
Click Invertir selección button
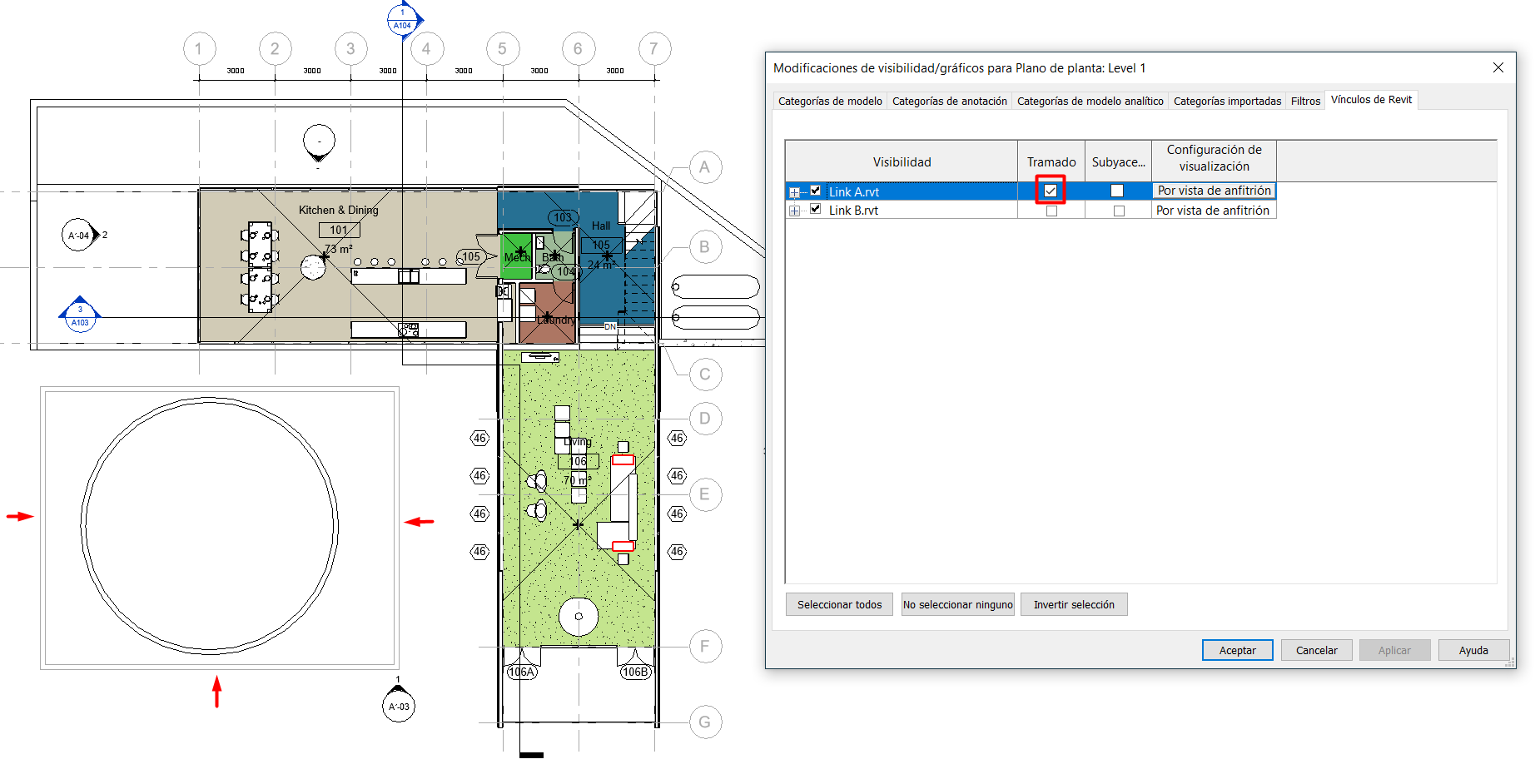point(1074,604)
